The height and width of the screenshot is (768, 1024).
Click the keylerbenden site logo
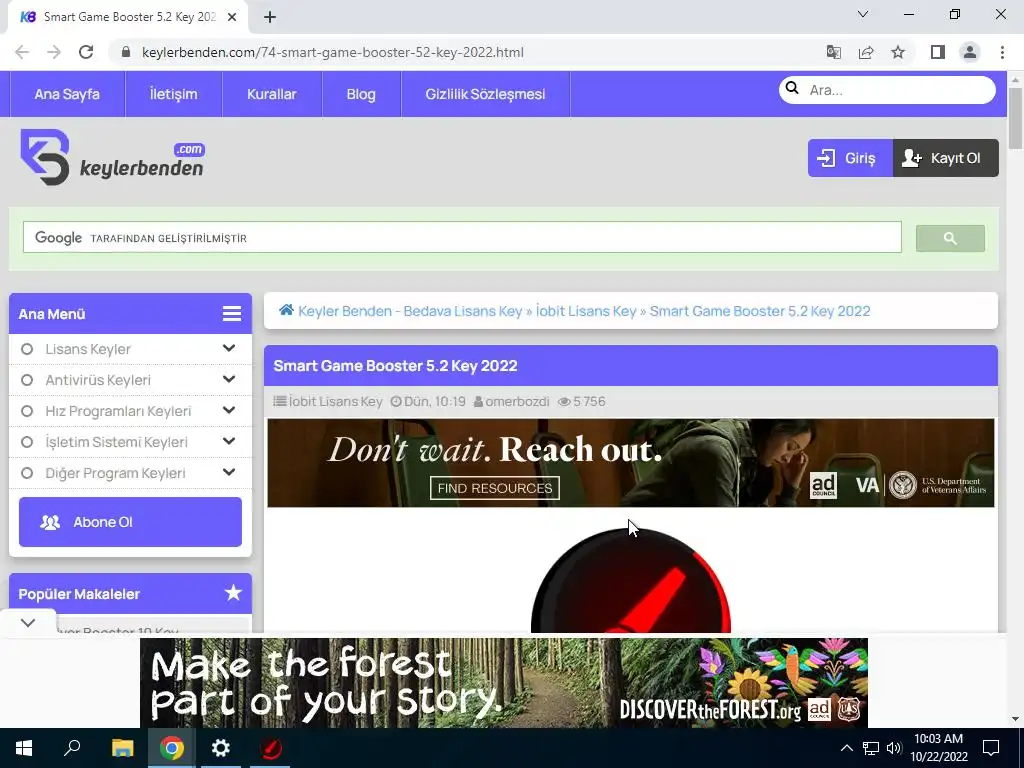point(112,157)
